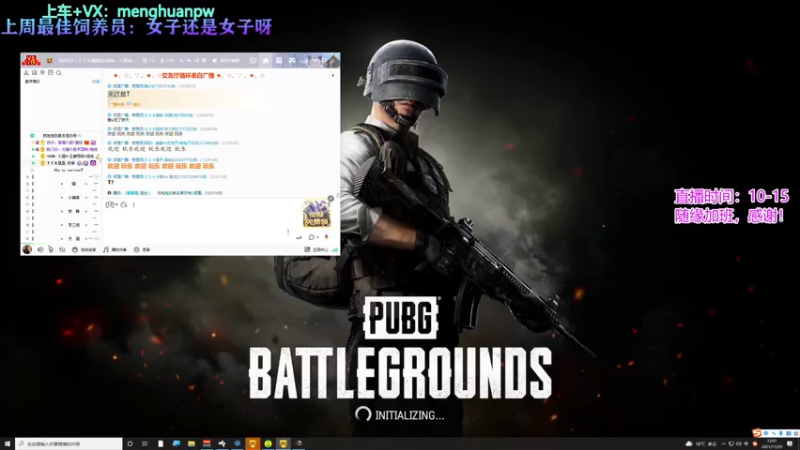The height and width of the screenshot is (450, 800).
Task: Open the send options chat bubble dropdown
Action: 313,237
